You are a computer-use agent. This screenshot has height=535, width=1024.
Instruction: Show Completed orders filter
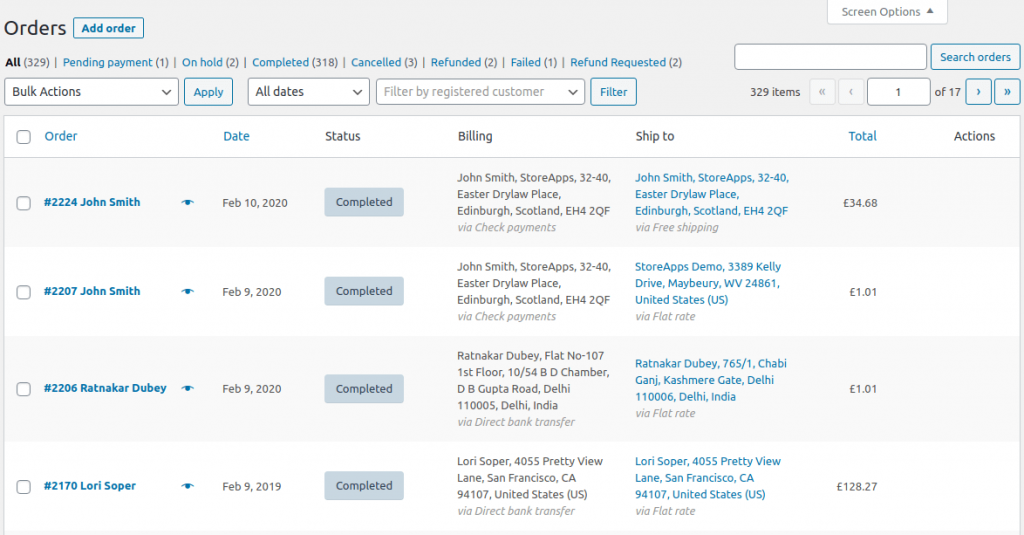[280, 62]
